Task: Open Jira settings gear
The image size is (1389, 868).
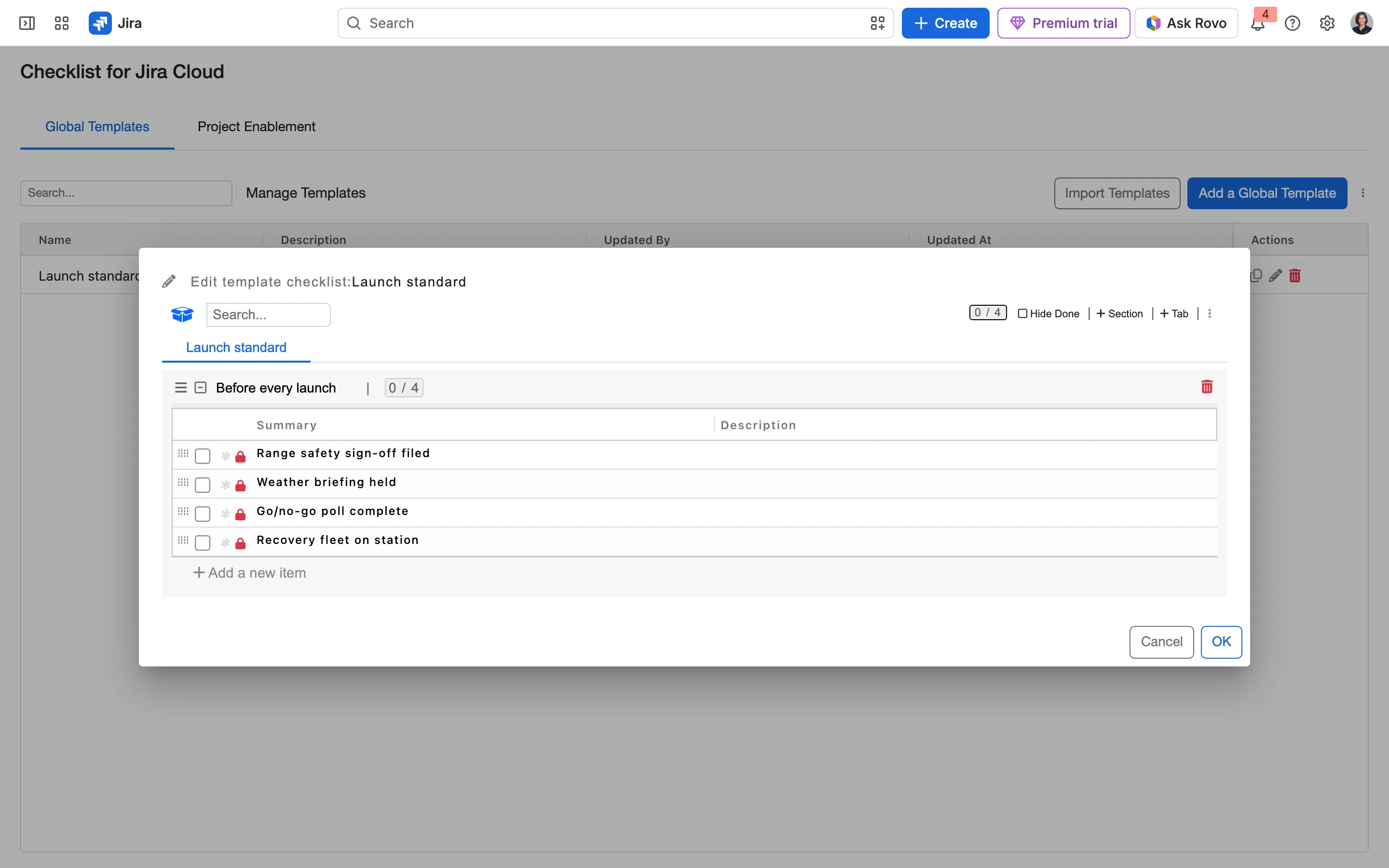Action: 1327,23
